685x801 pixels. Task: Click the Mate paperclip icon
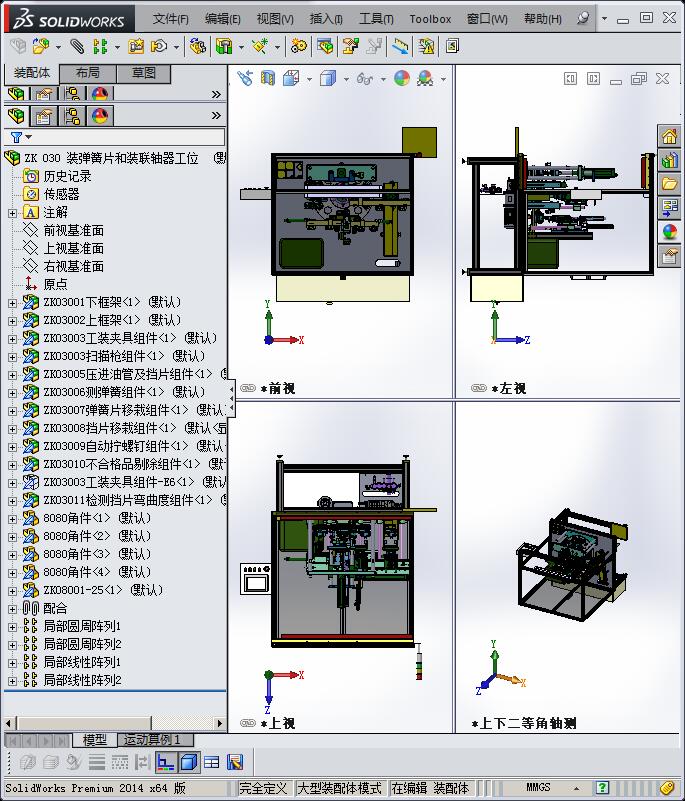tap(77, 46)
